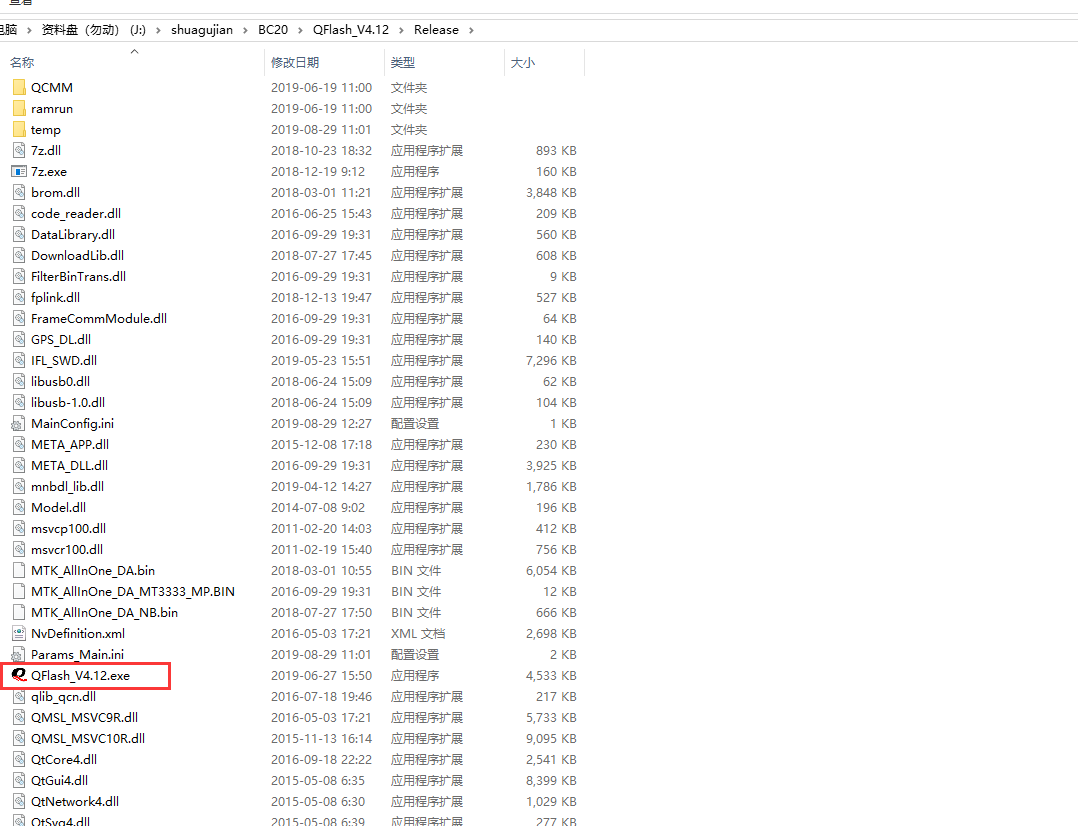The image size is (1078, 826).
Task: Click the brom.dll file icon
Action: [19, 193]
